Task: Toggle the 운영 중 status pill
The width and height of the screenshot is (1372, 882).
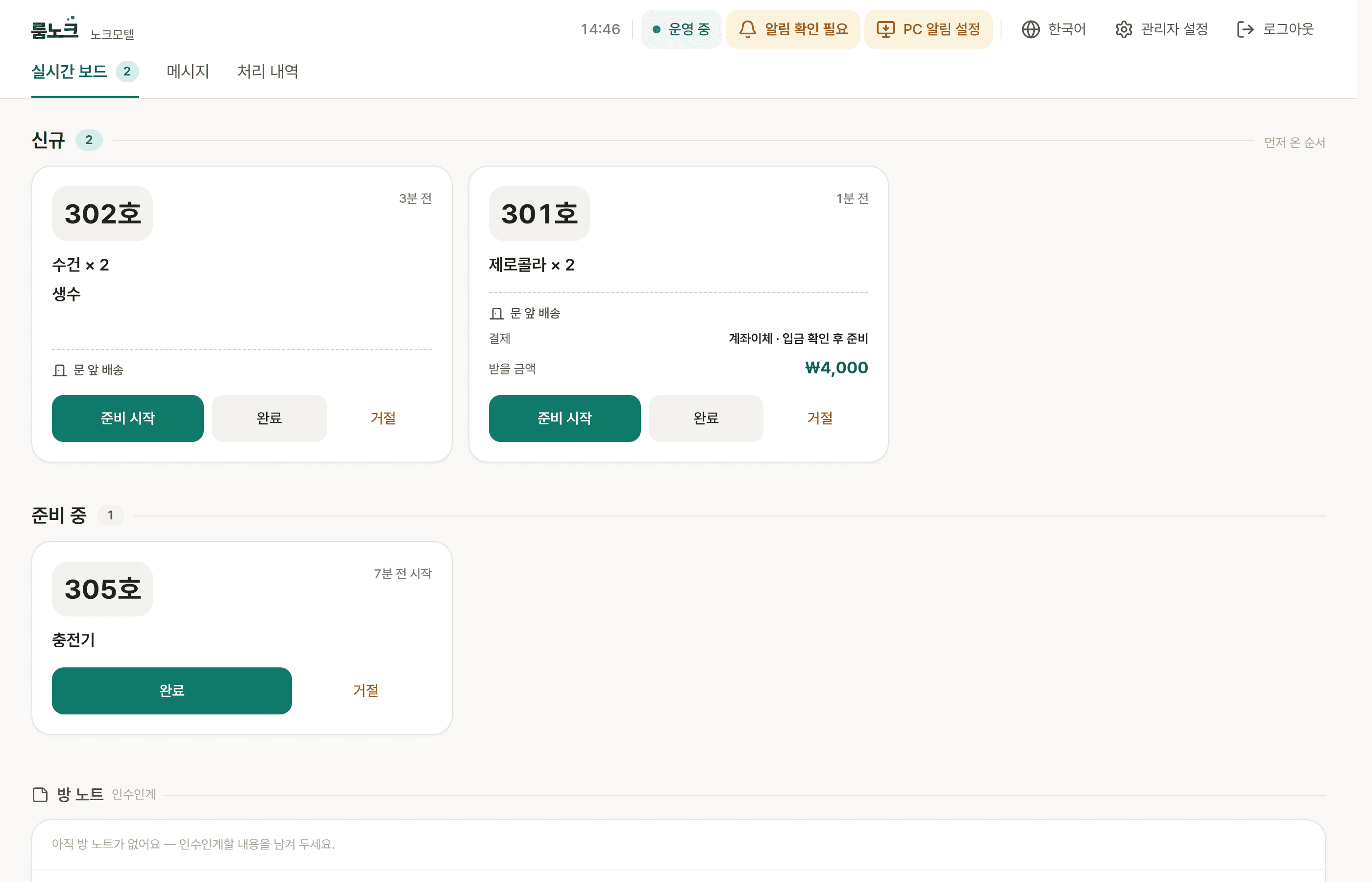Action: pos(681,29)
